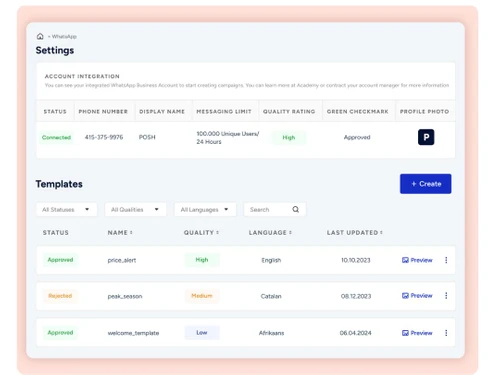Open more options for welcome_template row
500x375 pixels.
pos(446,333)
